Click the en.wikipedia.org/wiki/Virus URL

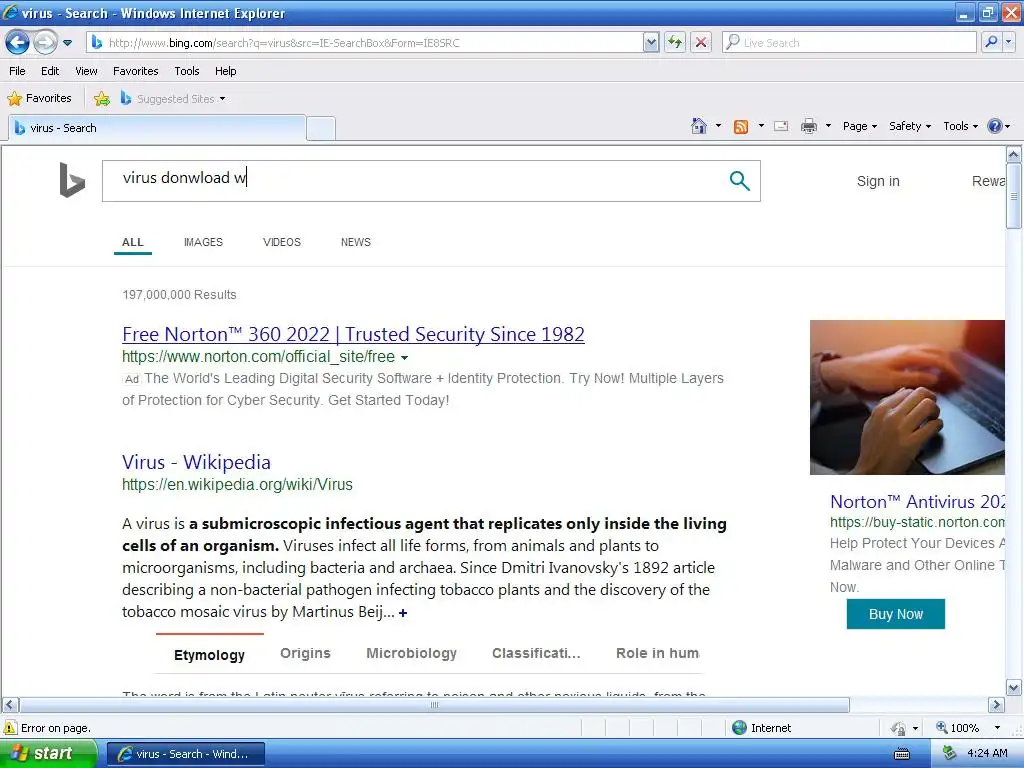(237, 485)
